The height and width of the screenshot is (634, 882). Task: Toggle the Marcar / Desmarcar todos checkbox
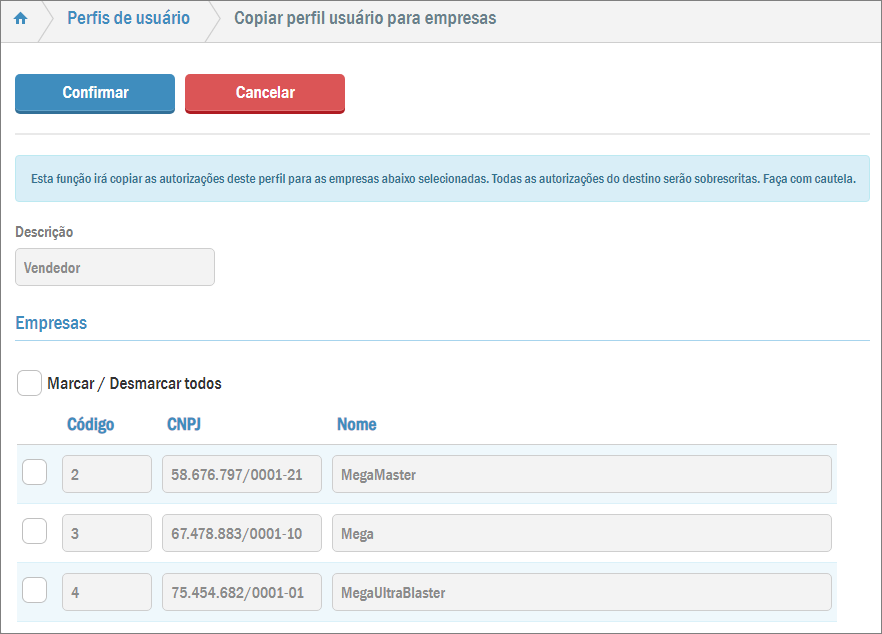click(x=30, y=383)
